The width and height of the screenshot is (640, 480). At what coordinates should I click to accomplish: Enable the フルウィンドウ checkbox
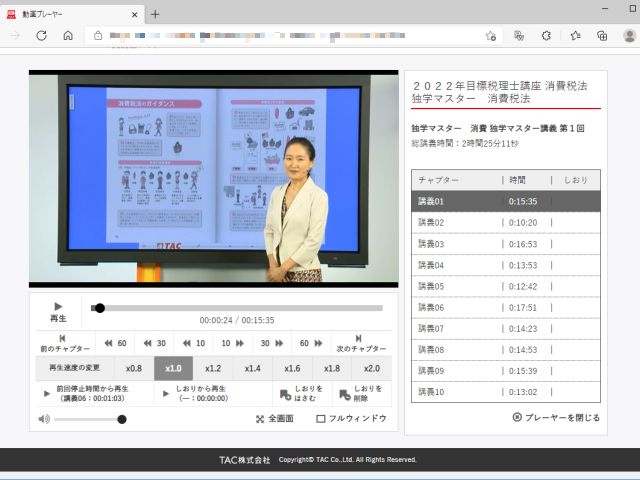321,419
